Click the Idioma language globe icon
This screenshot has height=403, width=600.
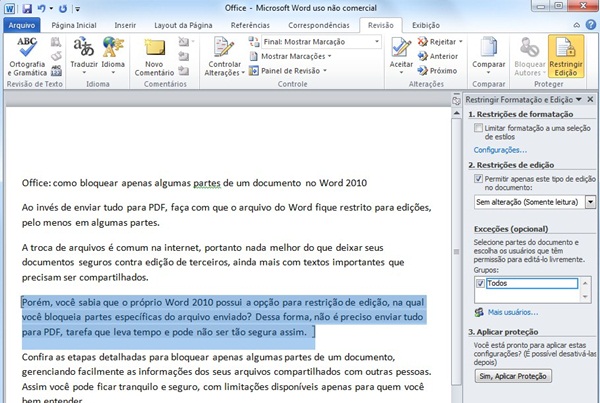[x=113, y=47]
